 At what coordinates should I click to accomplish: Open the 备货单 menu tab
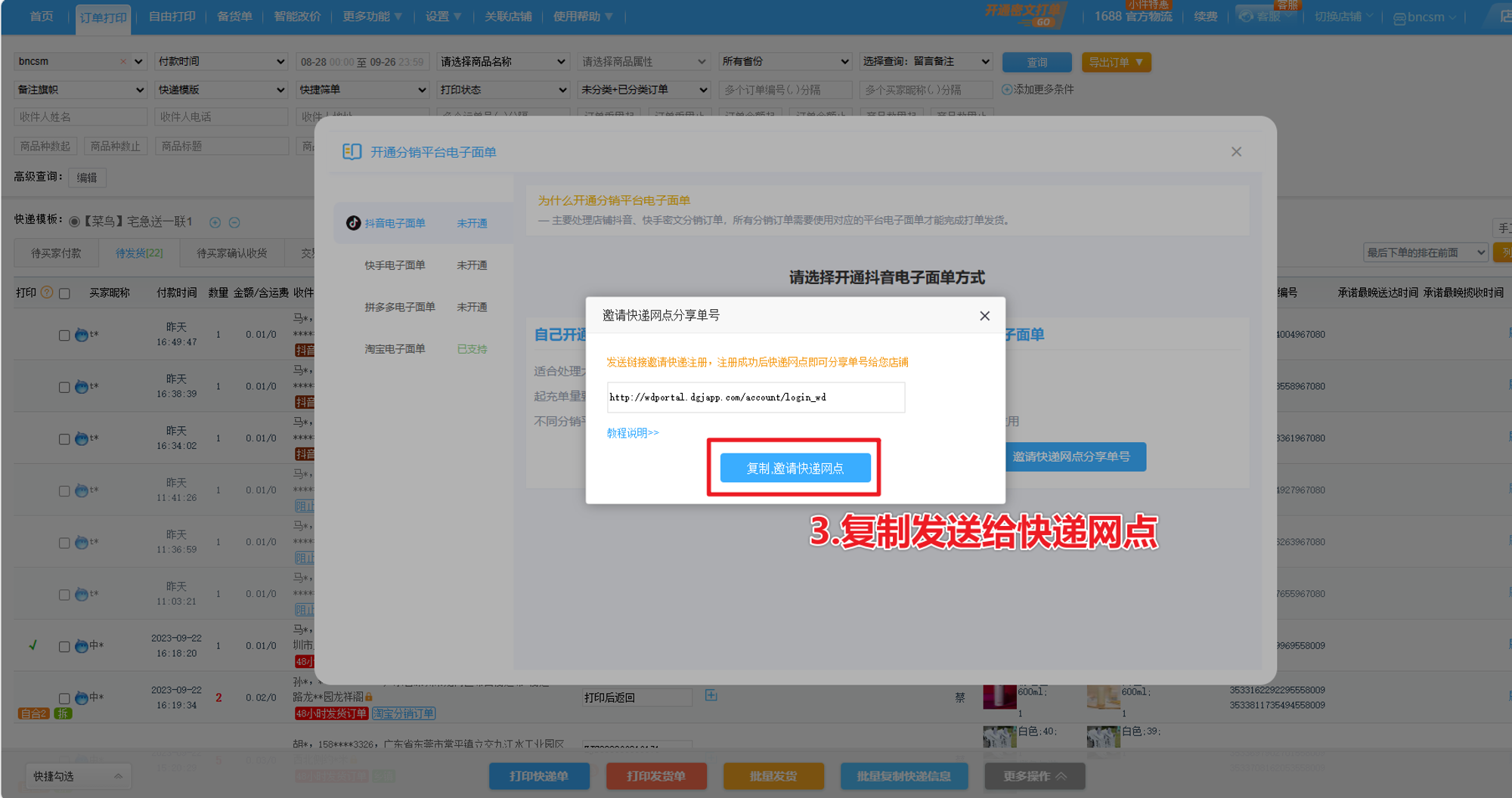click(235, 17)
